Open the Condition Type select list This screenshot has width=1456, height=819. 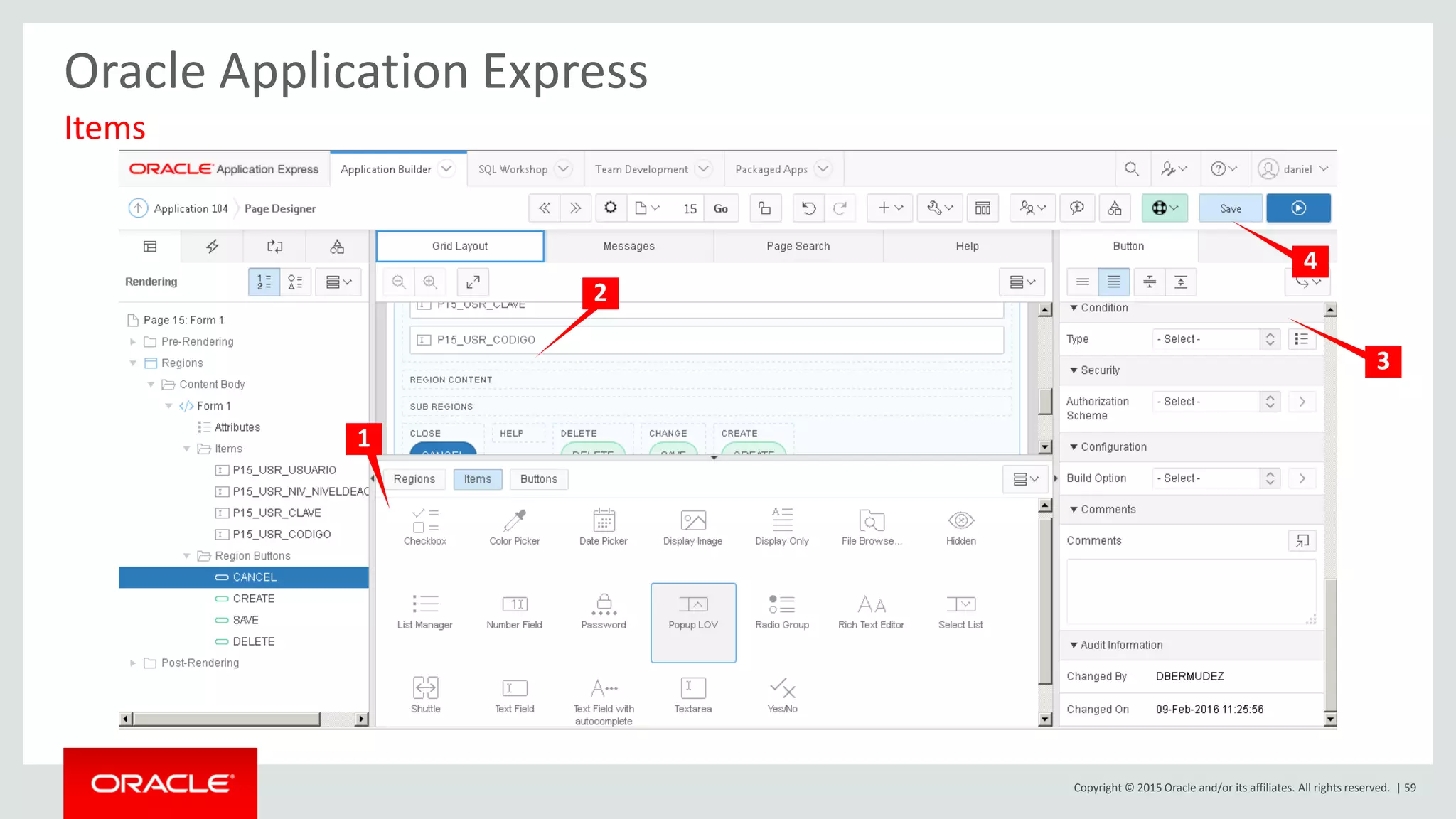tap(1216, 339)
